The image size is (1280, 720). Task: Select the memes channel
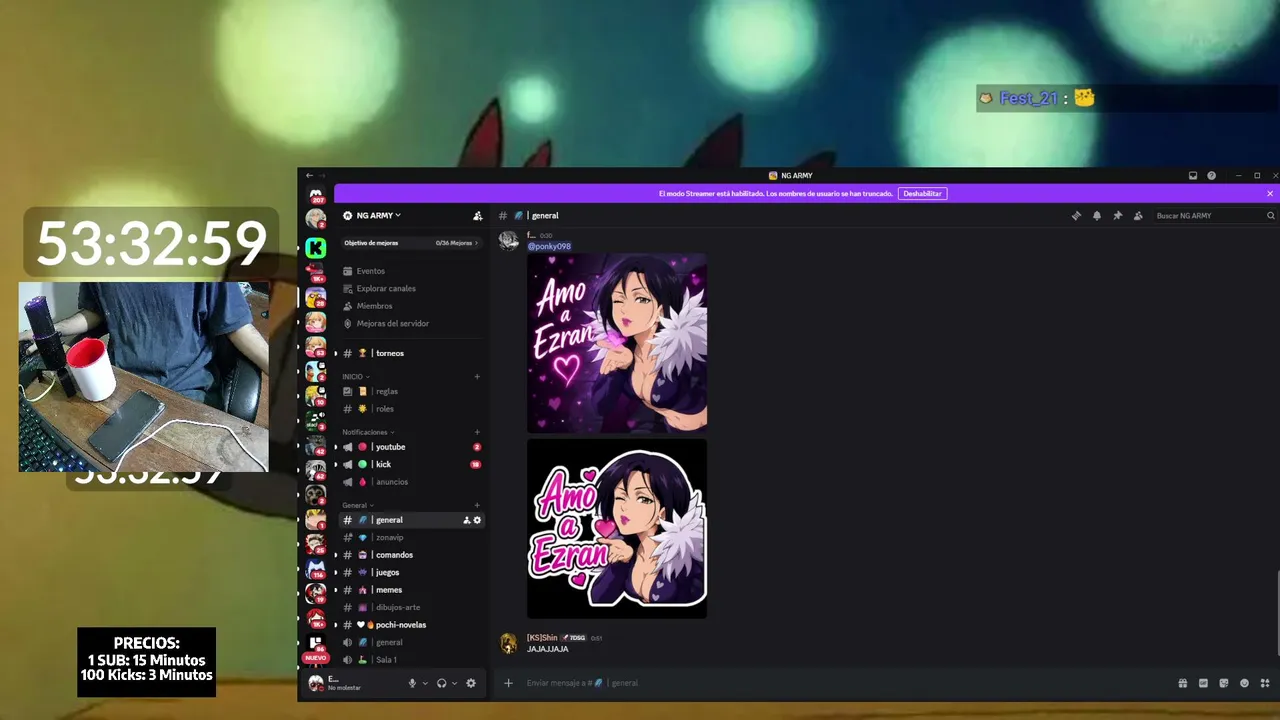click(412, 590)
